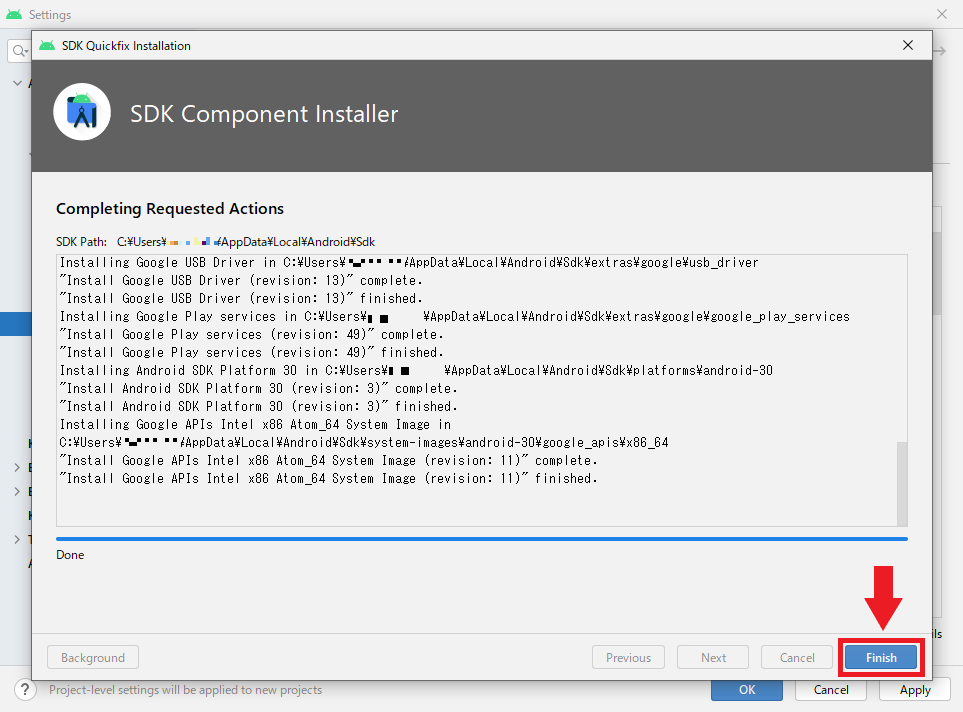This screenshot has height=712, width=963.
Task: Click the Android Studio logo in header
Action: (82, 112)
